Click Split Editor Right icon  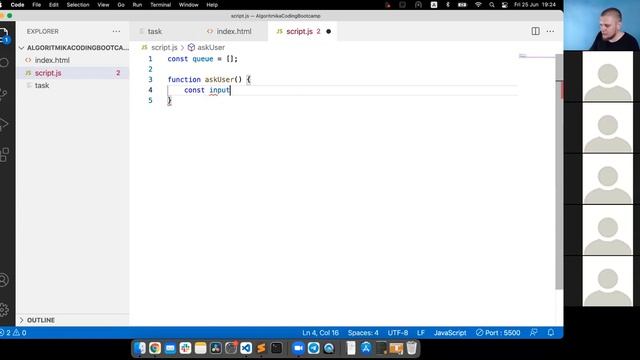tap(535, 31)
